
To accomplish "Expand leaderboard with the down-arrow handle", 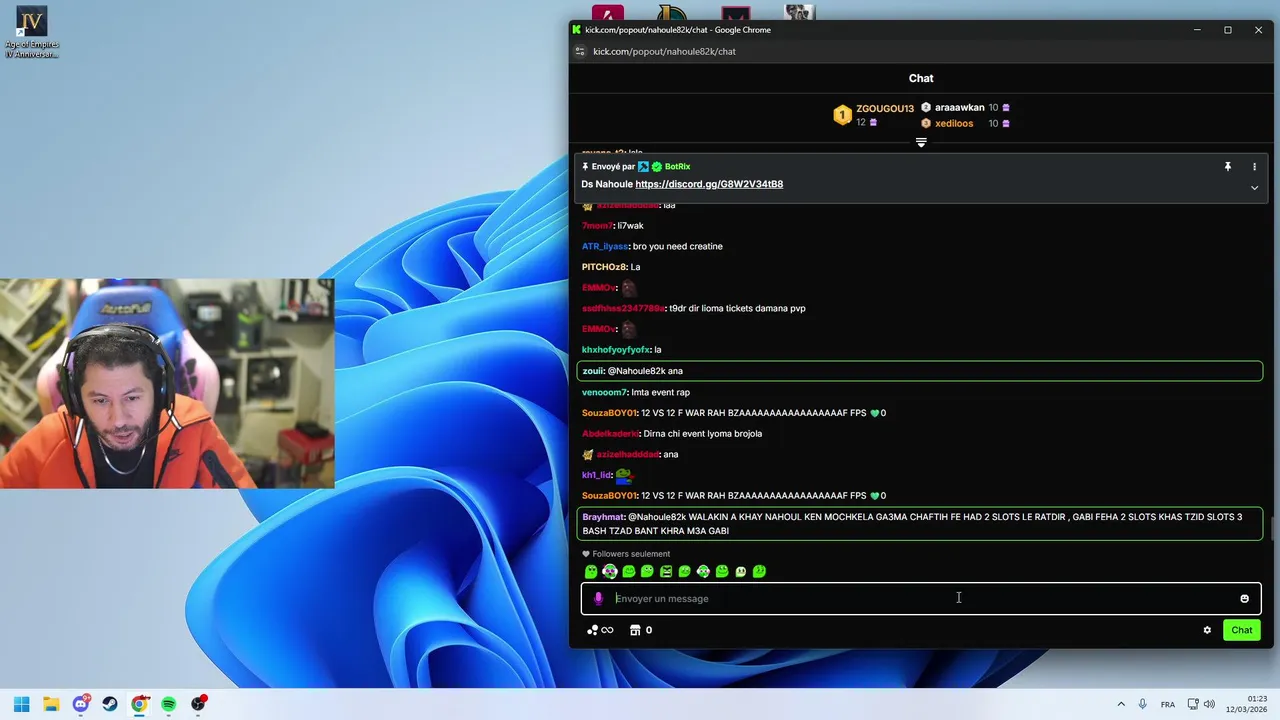I will pos(921,143).
